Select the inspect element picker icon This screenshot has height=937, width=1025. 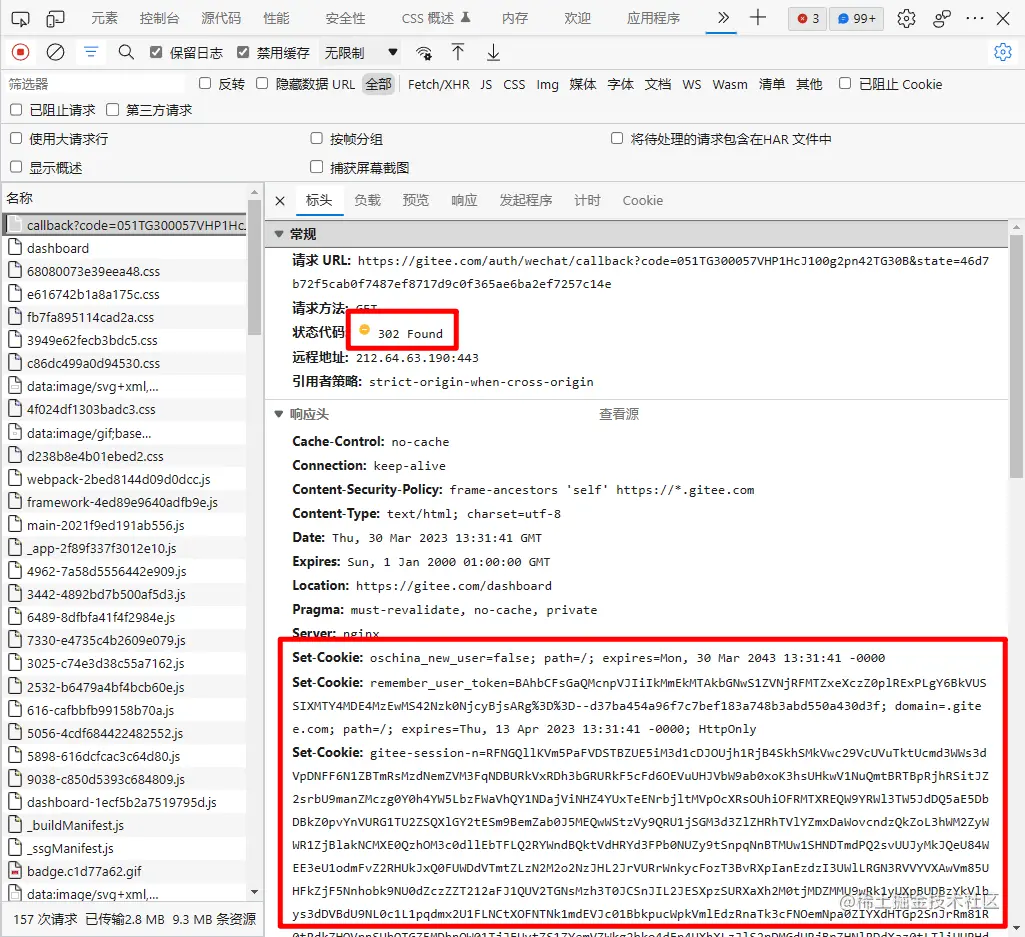pos(20,19)
